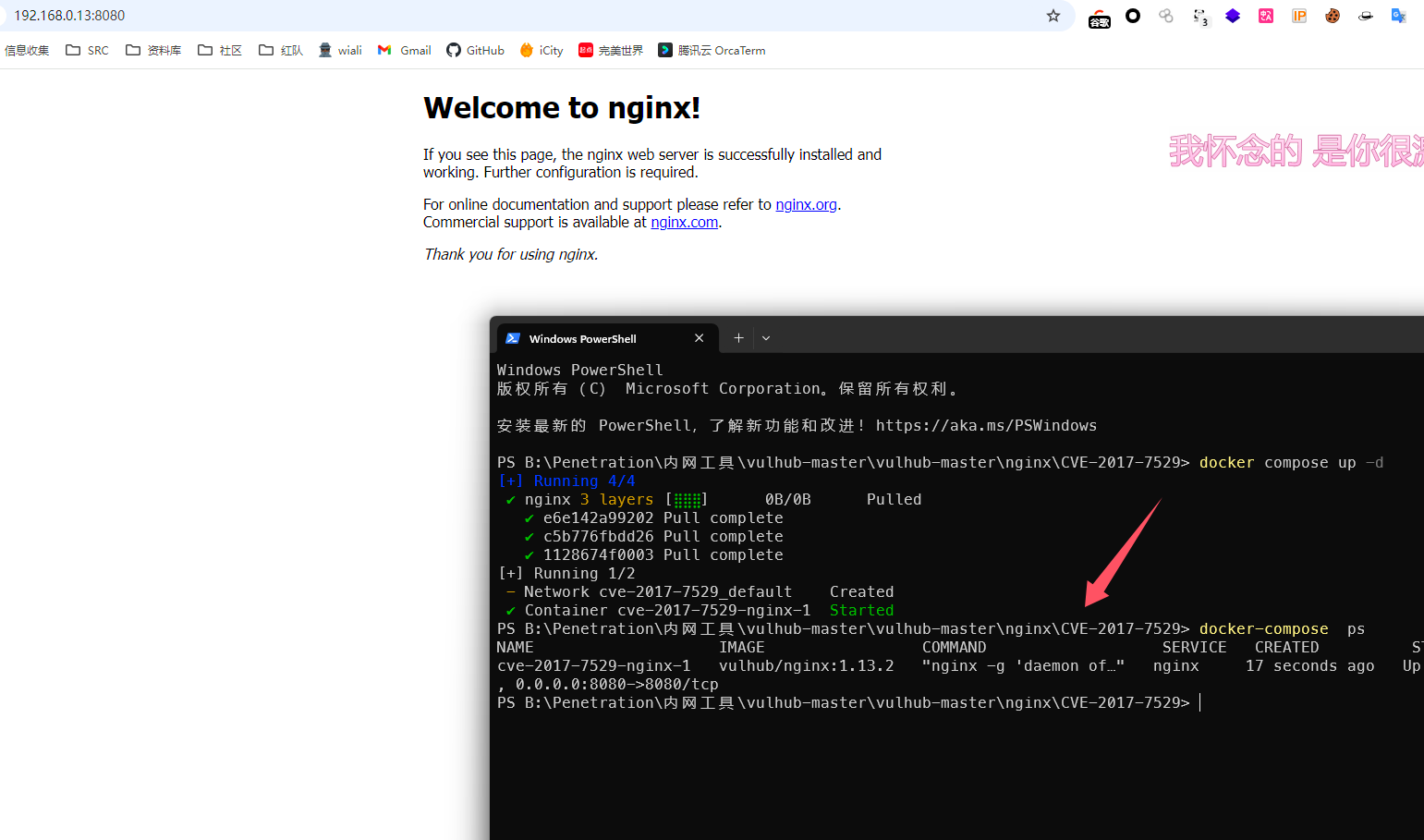Click the address bar showing 192.168.0.13:8080
Viewport: 1424px width, 840px height.
point(462,16)
